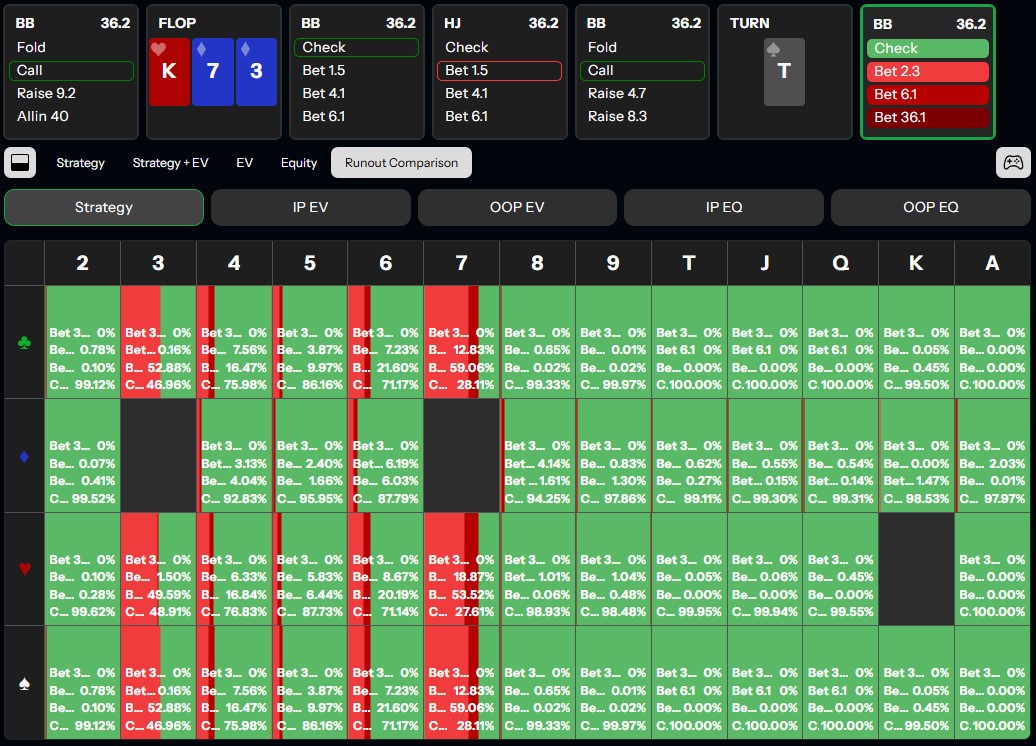Select the hearts suit row icon

pyautogui.click(x=24, y=570)
